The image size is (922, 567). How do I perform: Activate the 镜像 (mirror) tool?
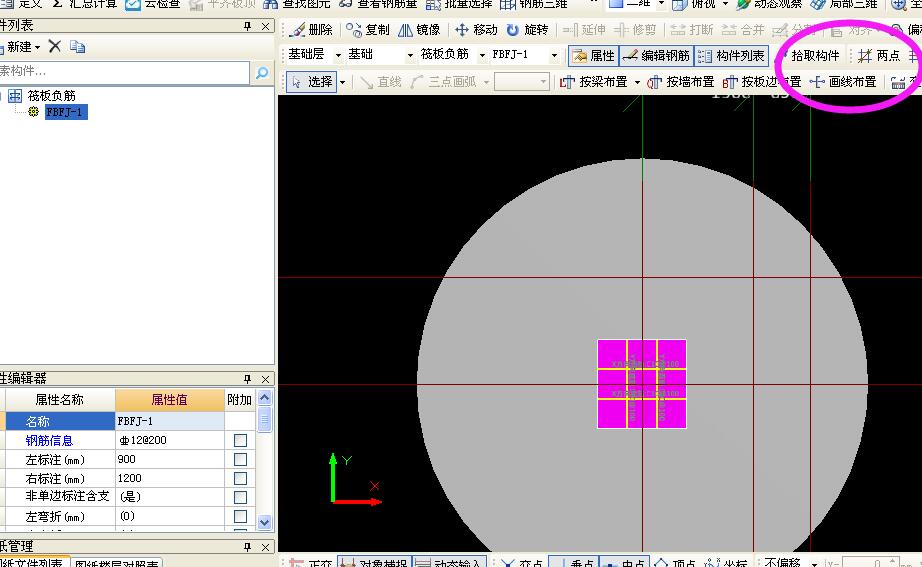419,29
